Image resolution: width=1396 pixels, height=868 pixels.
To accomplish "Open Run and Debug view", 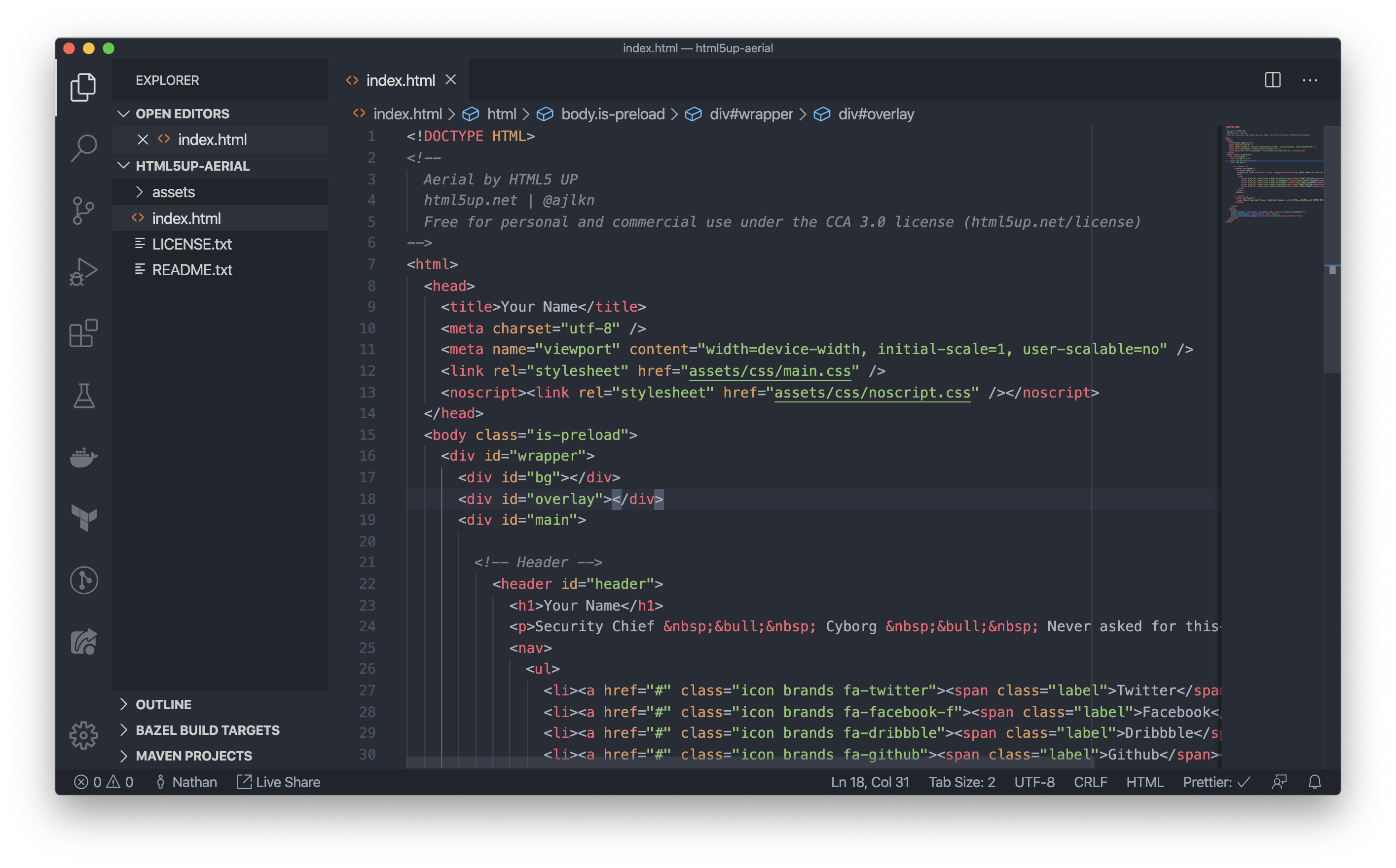I will click(x=84, y=272).
